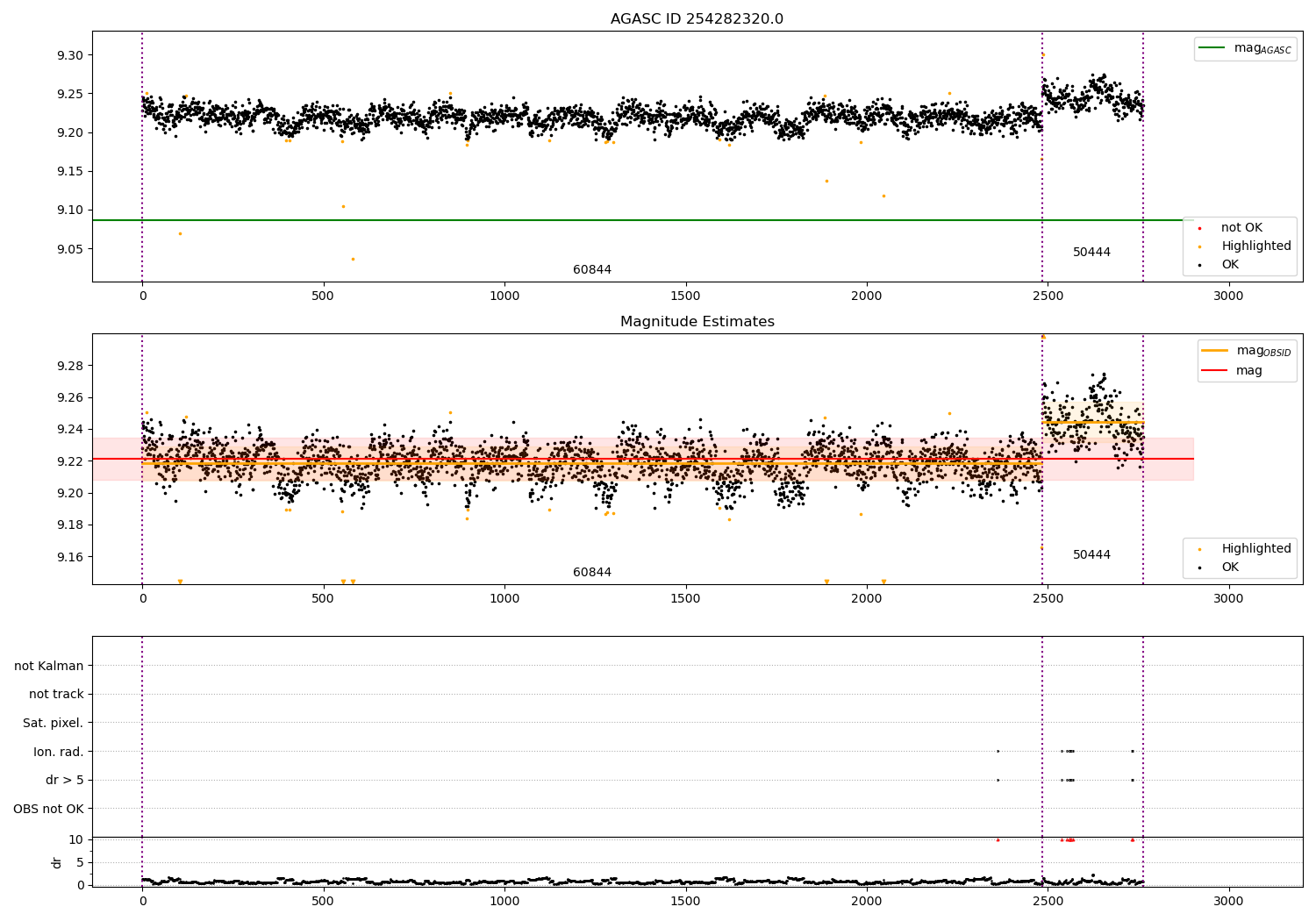Click the 'Ion. rad.' row label
The width and height of the screenshot is (1316, 921).
click(59, 752)
